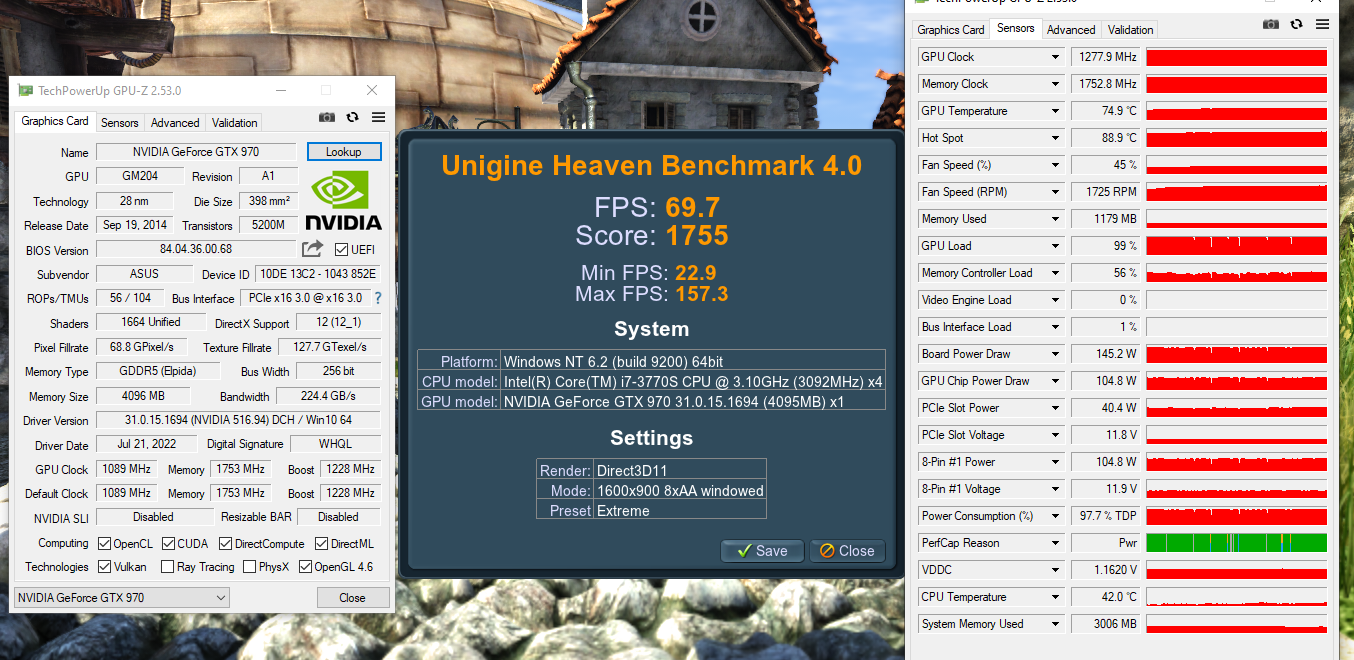Click the 1600x900 8xAA windowed mode cell

(x=680, y=490)
